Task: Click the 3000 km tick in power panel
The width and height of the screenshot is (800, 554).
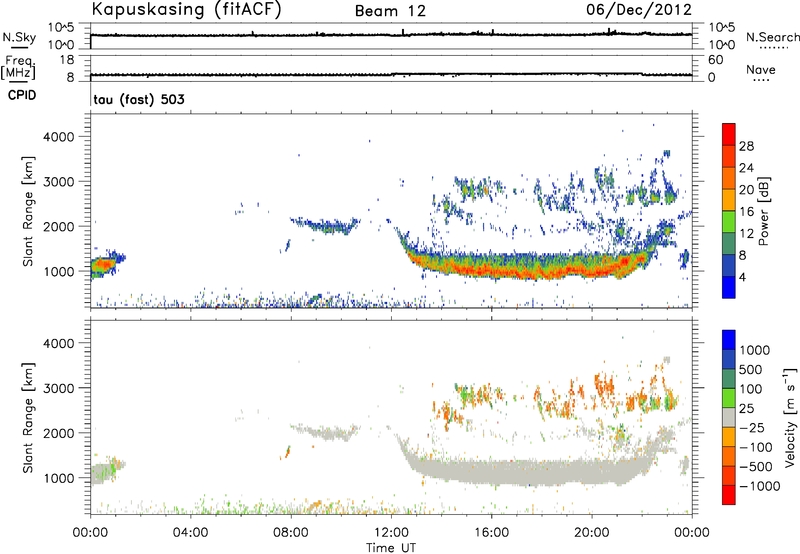Action: [x=58, y=182]
